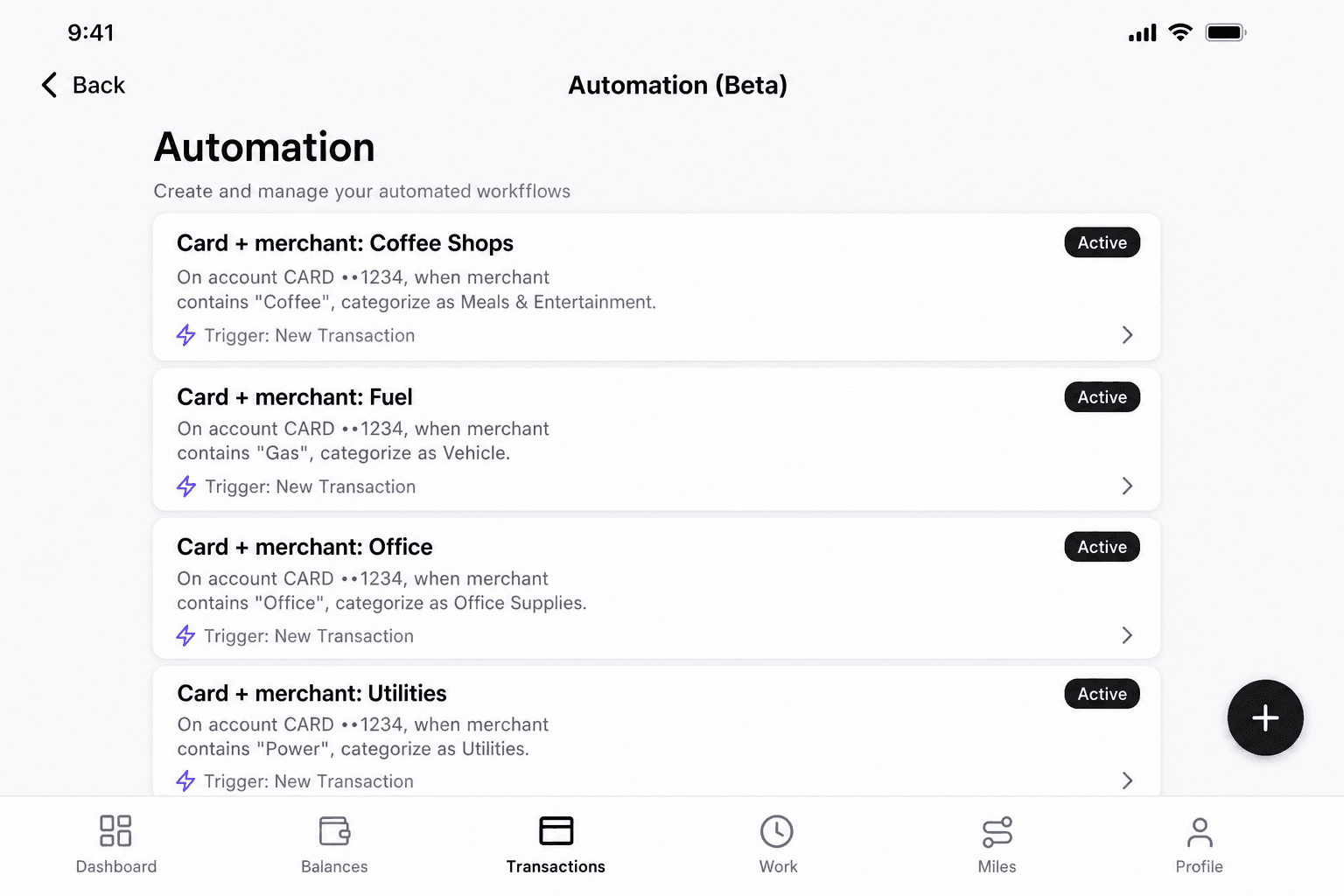The height and width of the screenshot is (896, 1344).
Task: Click Coffee Shops rule description mentioning Meals & Entertainment
Action: click(416, 290)
